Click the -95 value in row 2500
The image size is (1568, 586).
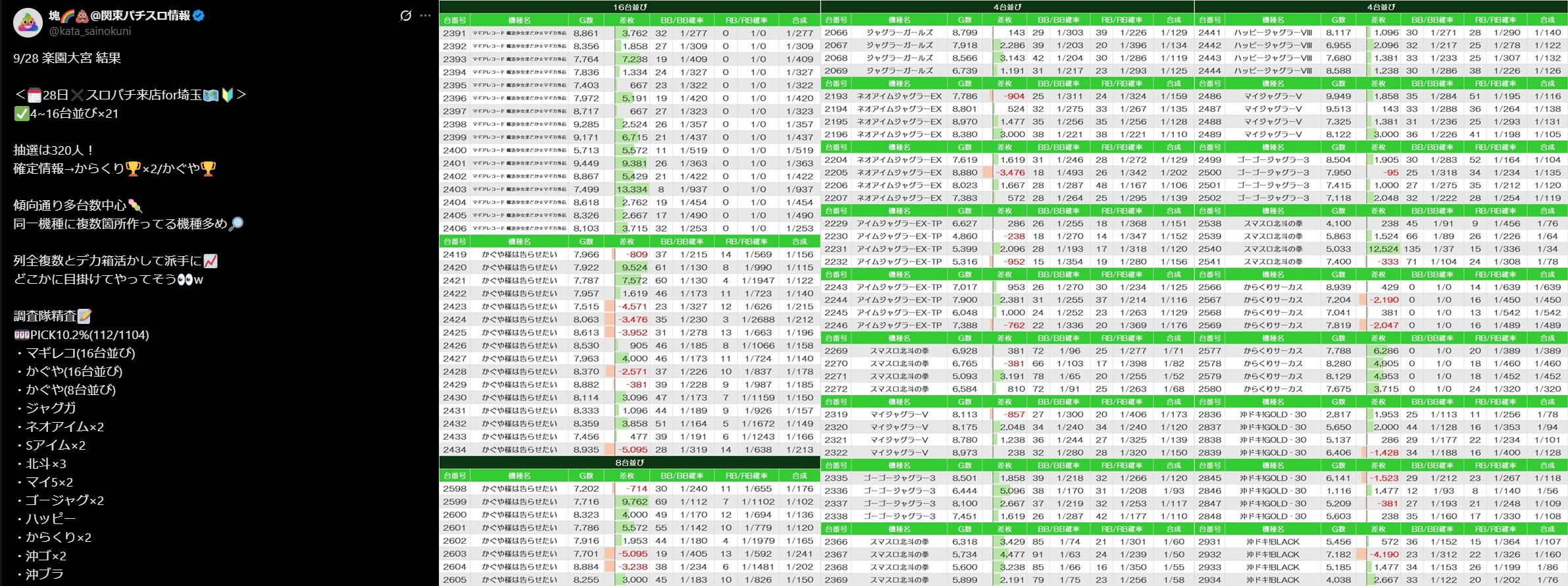coord(1391,173)
